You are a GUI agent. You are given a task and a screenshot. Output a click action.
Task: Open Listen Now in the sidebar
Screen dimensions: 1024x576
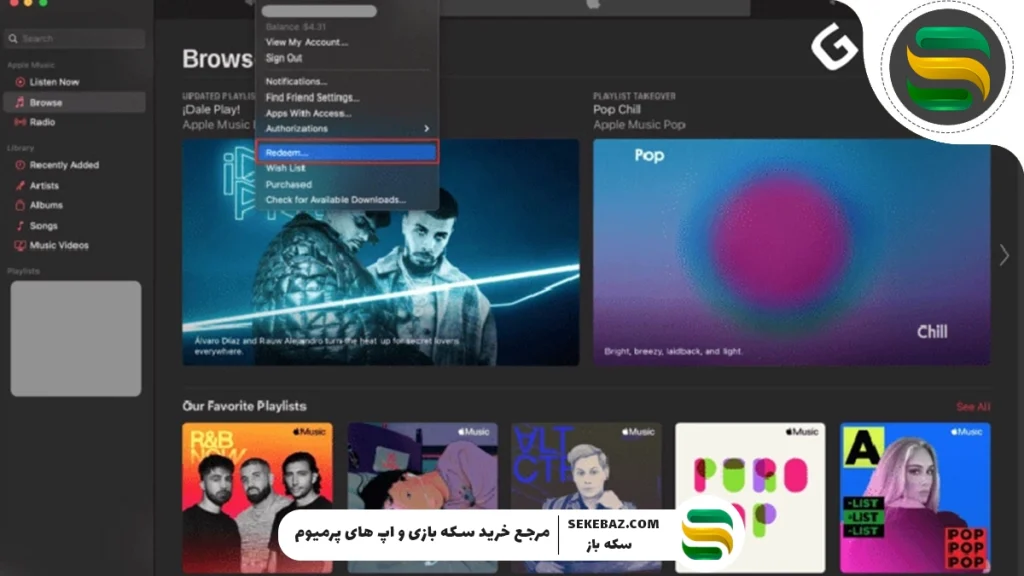click(x=54, y=82)
